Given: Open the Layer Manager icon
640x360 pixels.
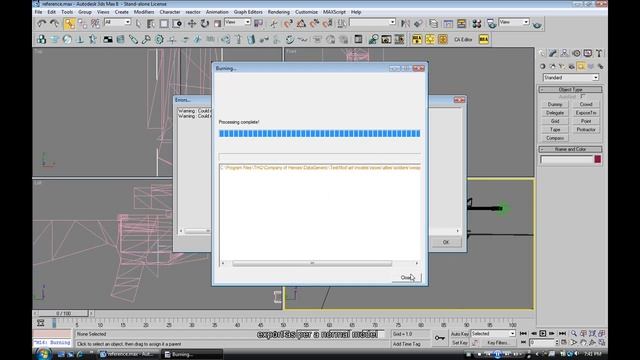Looking at the screenshot, I should pos(433,24).
